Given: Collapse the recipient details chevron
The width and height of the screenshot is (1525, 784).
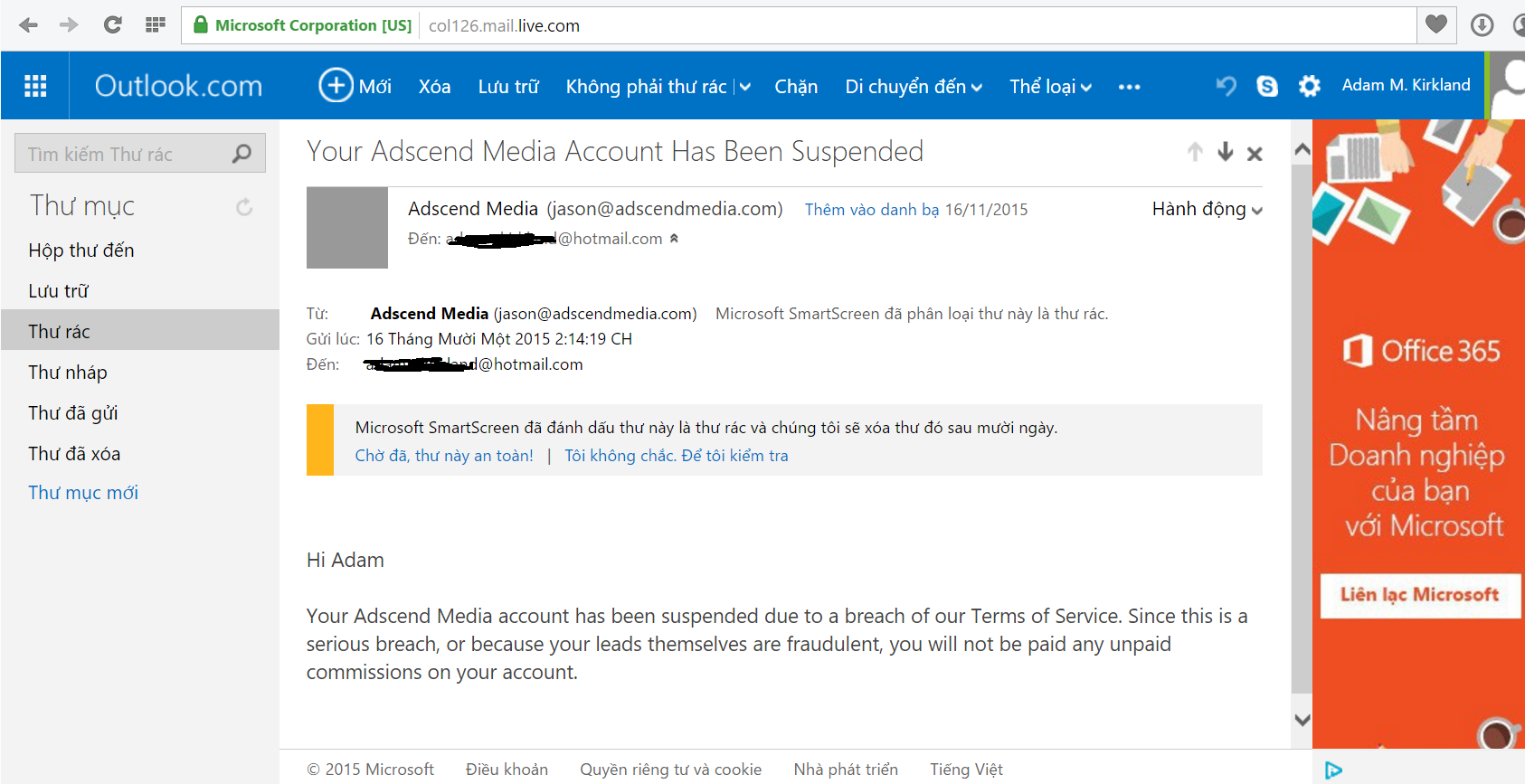Looking at the screenshot, I should tap(674, 239).
